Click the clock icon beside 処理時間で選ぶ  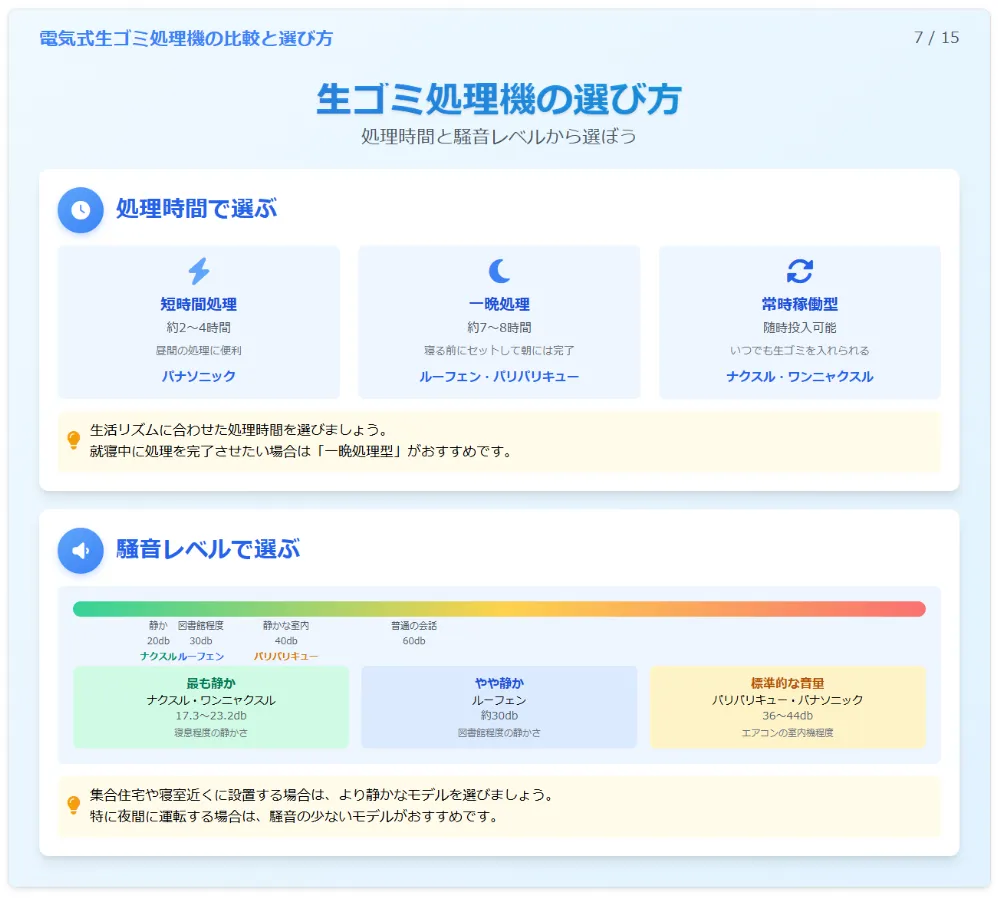(x=80, y=210)
